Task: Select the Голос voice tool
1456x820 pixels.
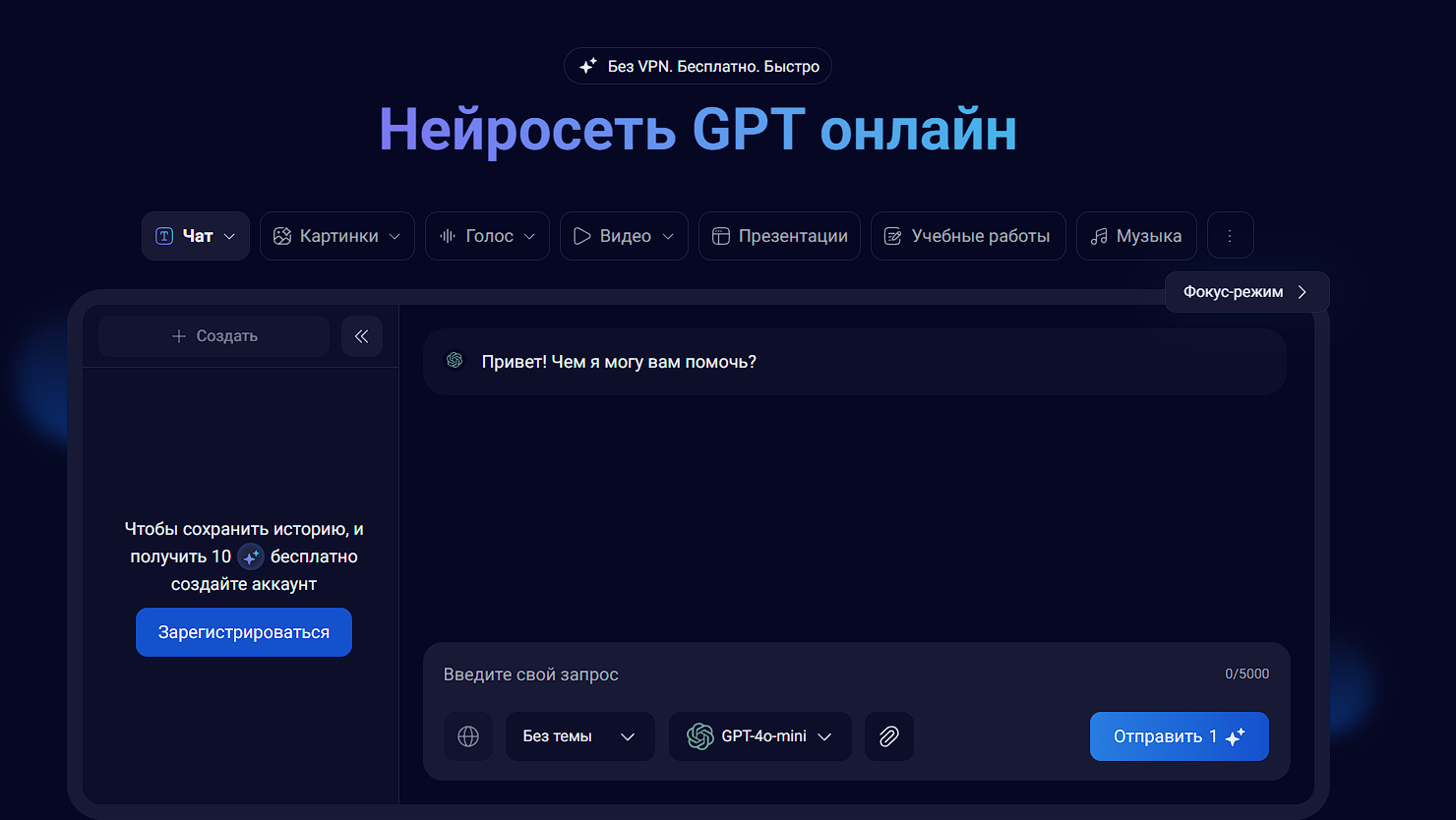Action: 487,236
